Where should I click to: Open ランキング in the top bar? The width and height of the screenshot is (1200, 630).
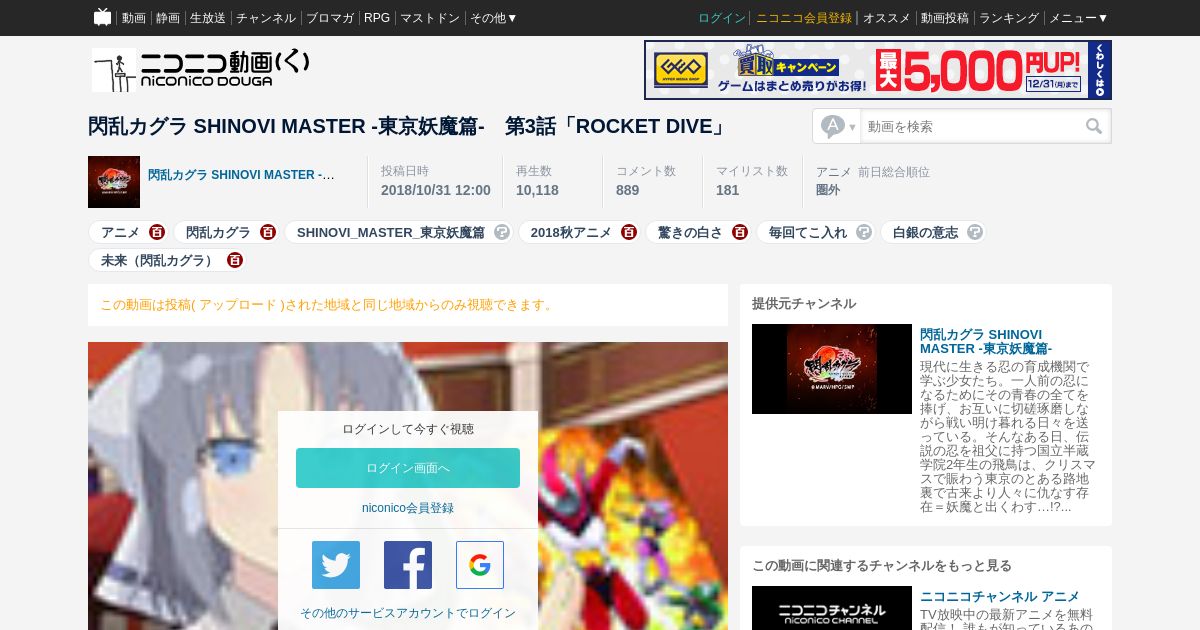1009,18
